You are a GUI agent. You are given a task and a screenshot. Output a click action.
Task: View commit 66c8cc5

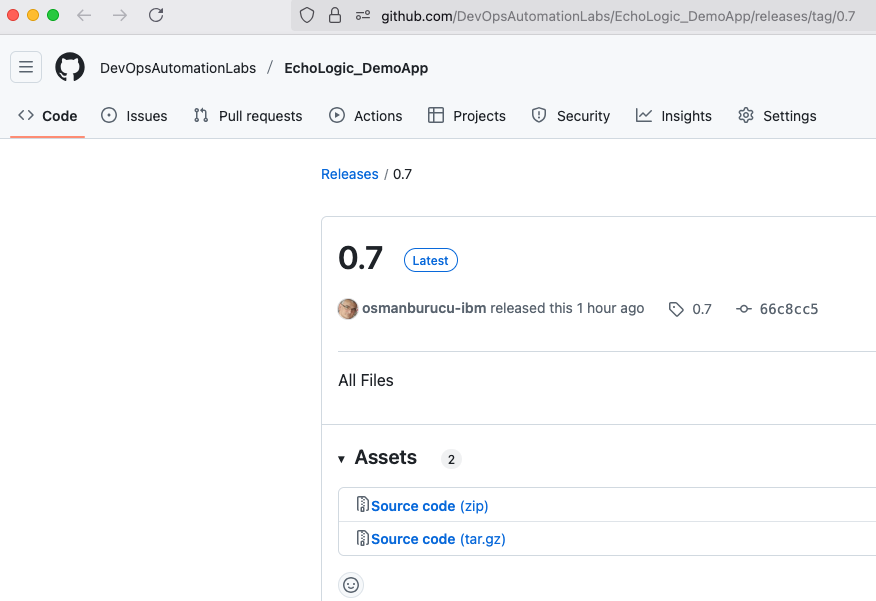point(788,309)
